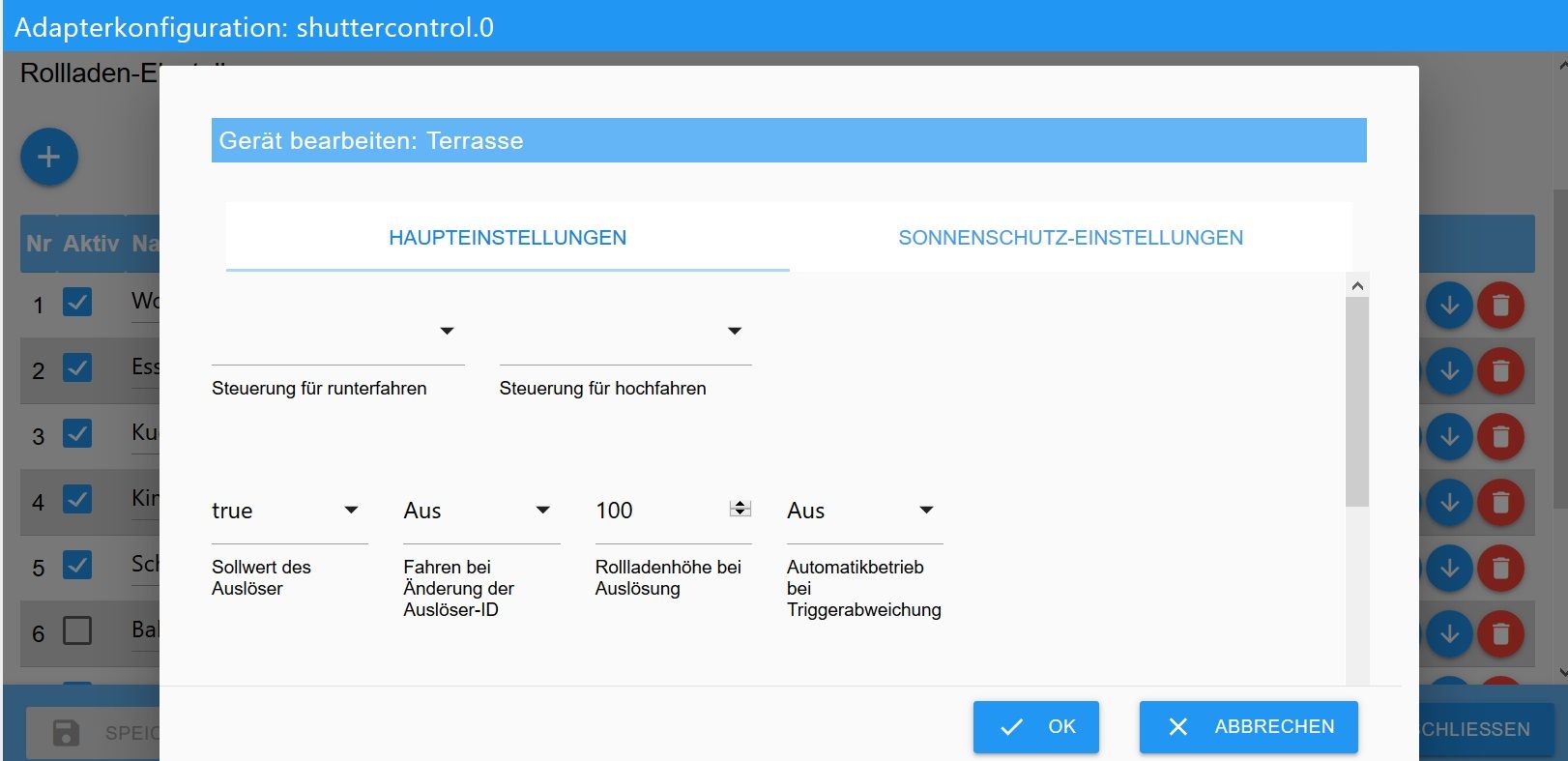Click the Nr column header

point(39,244)
